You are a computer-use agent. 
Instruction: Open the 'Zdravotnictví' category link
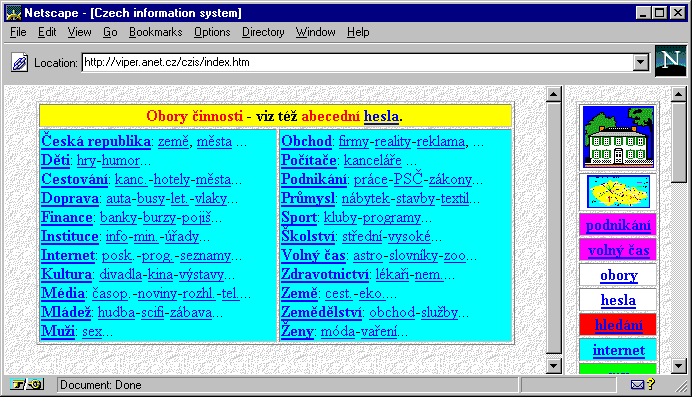coord(325,274)
